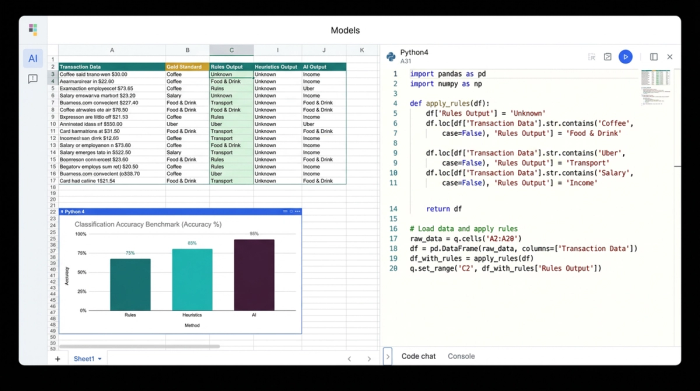Click the Models document title

(345, 30)
